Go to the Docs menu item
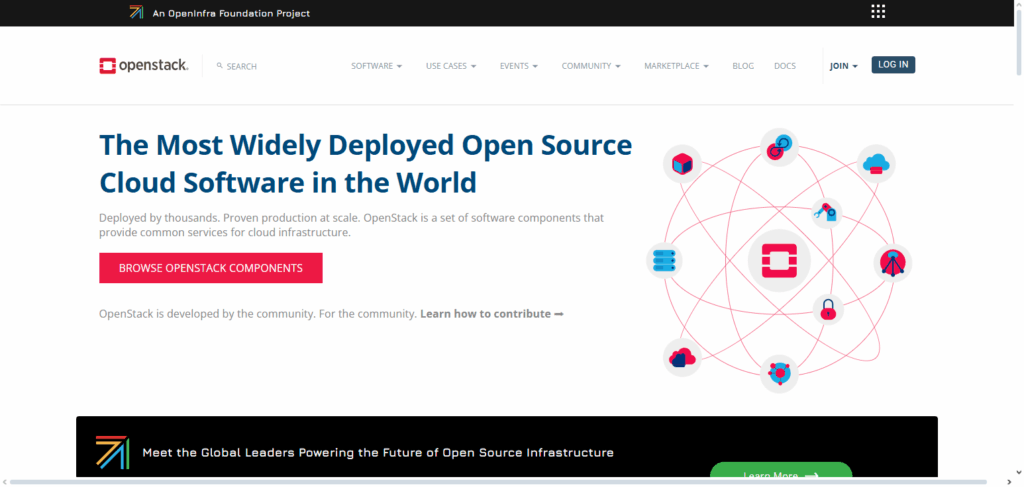The height and width of the screenshot is (487, 1024). coord(785,66)
